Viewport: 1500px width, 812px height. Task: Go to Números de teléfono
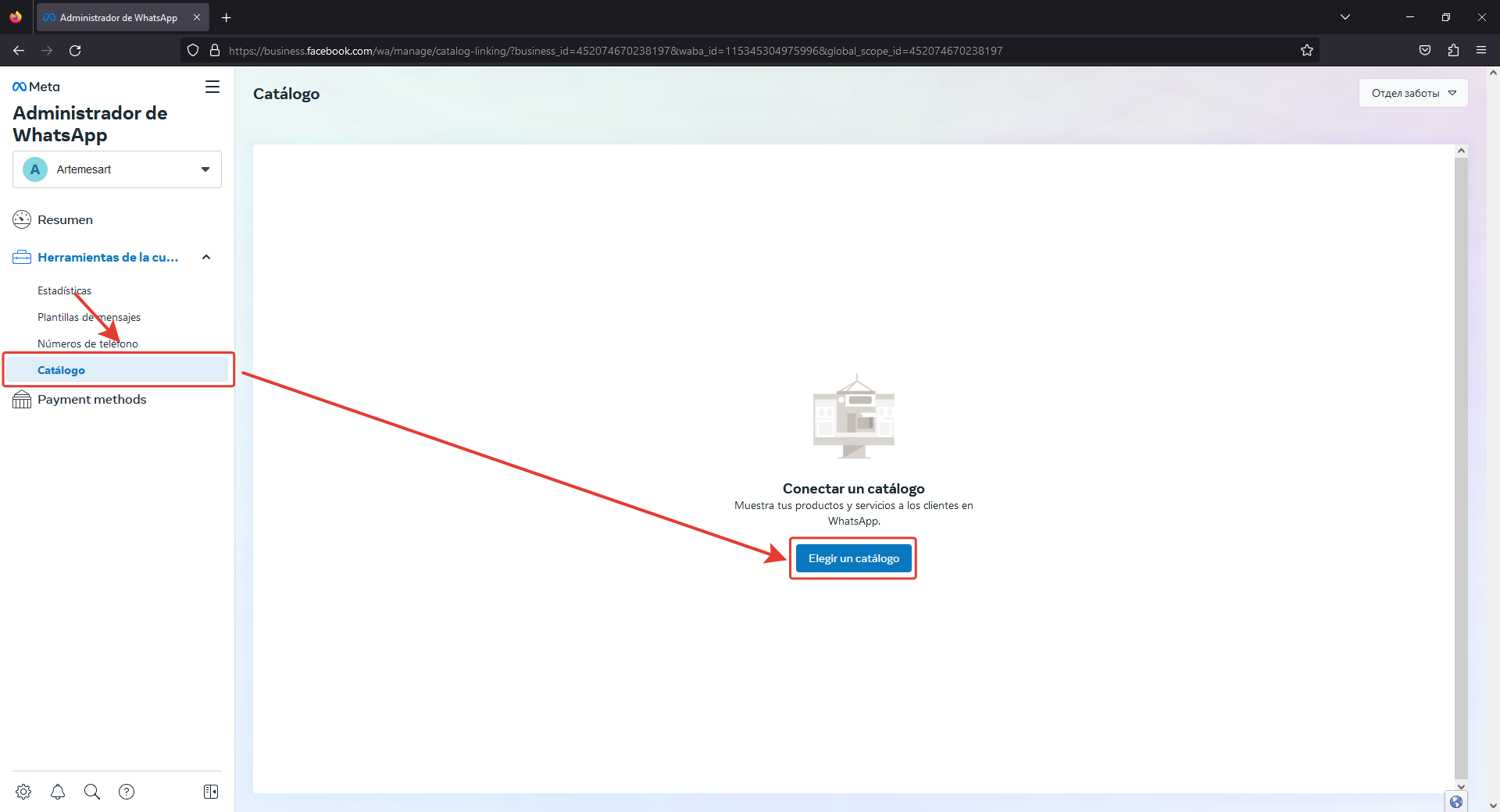[87, 344]
